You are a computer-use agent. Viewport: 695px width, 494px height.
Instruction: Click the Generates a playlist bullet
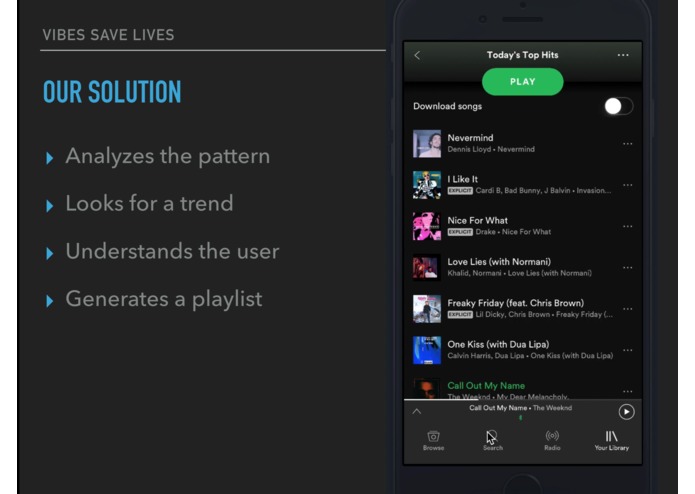click(164, 299)
